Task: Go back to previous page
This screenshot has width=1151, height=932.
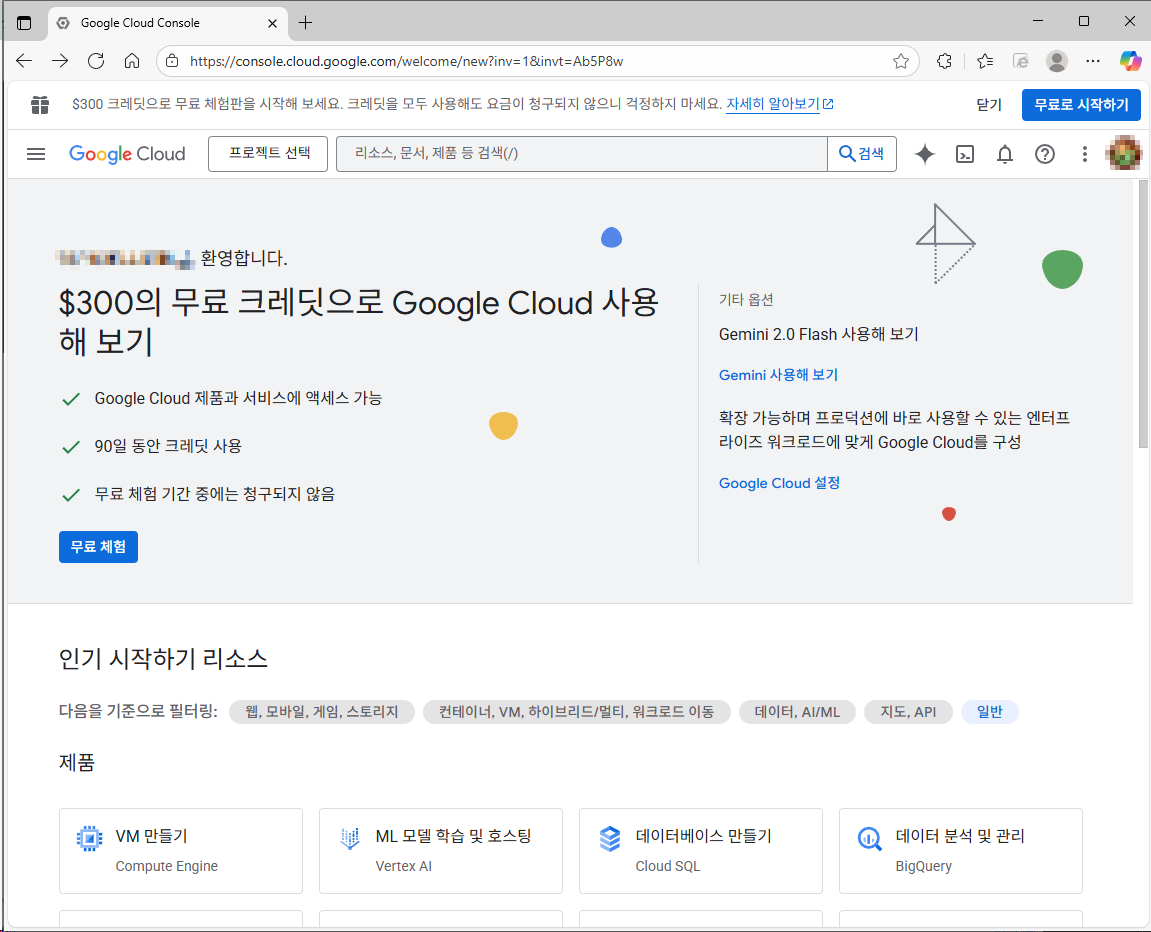Action: (x=24, y=61)
